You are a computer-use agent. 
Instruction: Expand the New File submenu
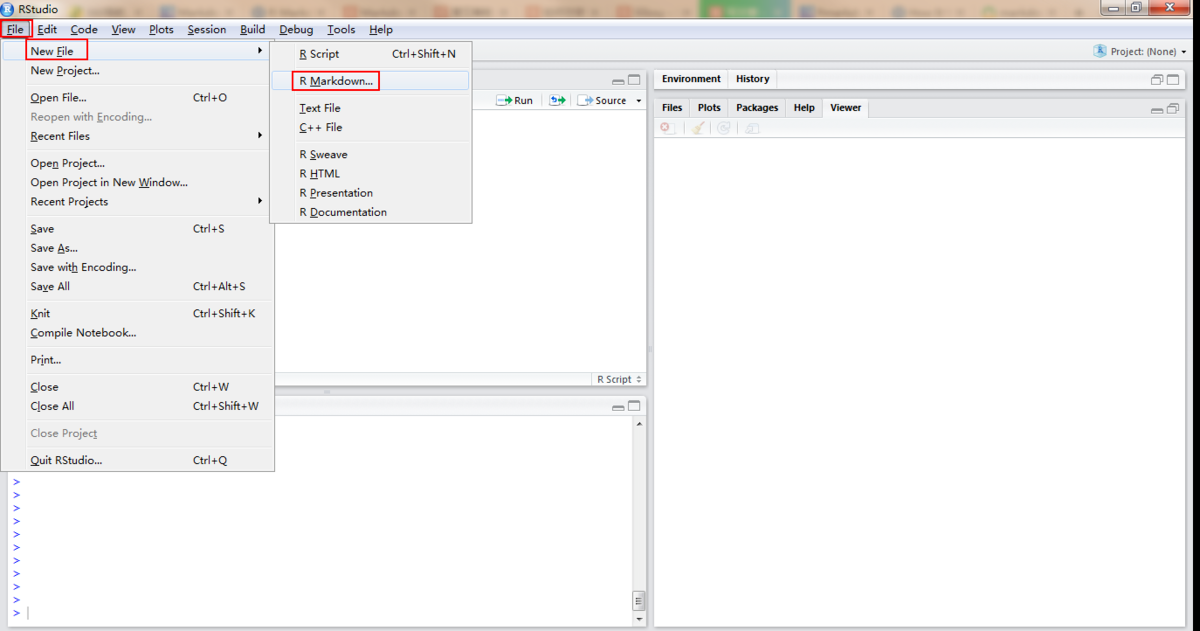[137, 51]
